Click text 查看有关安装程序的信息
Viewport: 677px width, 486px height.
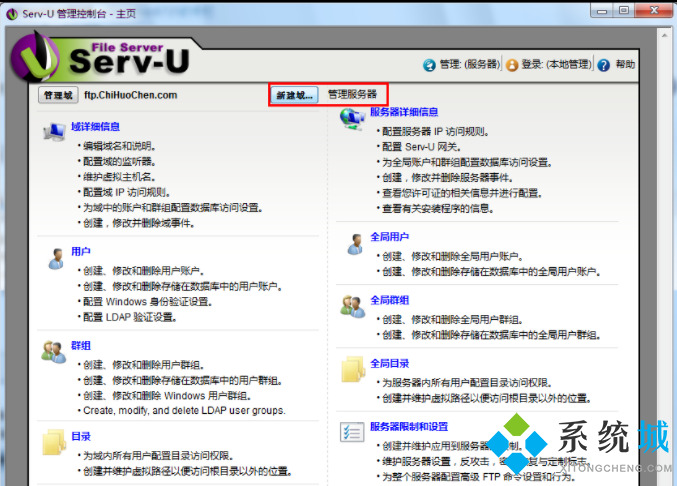click(x=438, y=209)
